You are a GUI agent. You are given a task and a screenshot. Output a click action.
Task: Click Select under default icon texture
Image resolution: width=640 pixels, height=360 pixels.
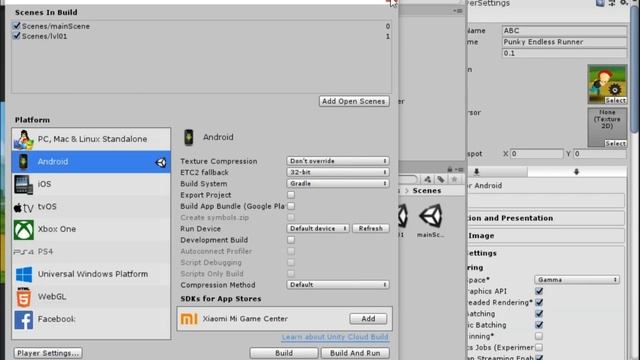click(x=616, y=100)
